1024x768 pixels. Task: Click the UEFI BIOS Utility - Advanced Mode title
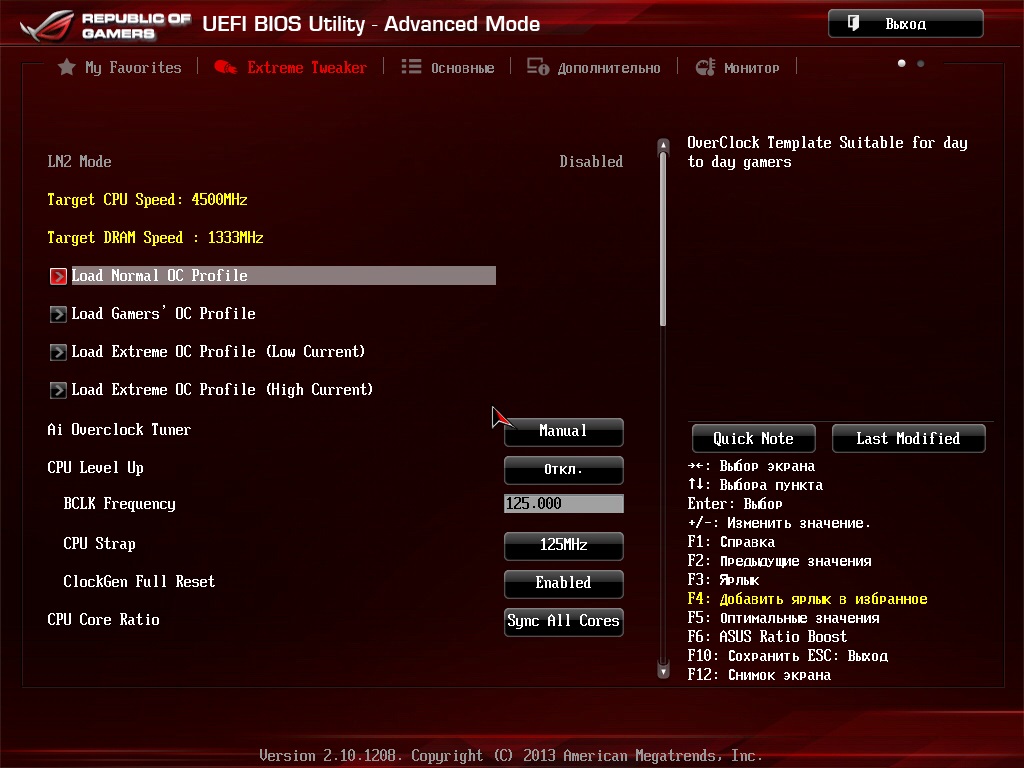[x=371, y=24]
